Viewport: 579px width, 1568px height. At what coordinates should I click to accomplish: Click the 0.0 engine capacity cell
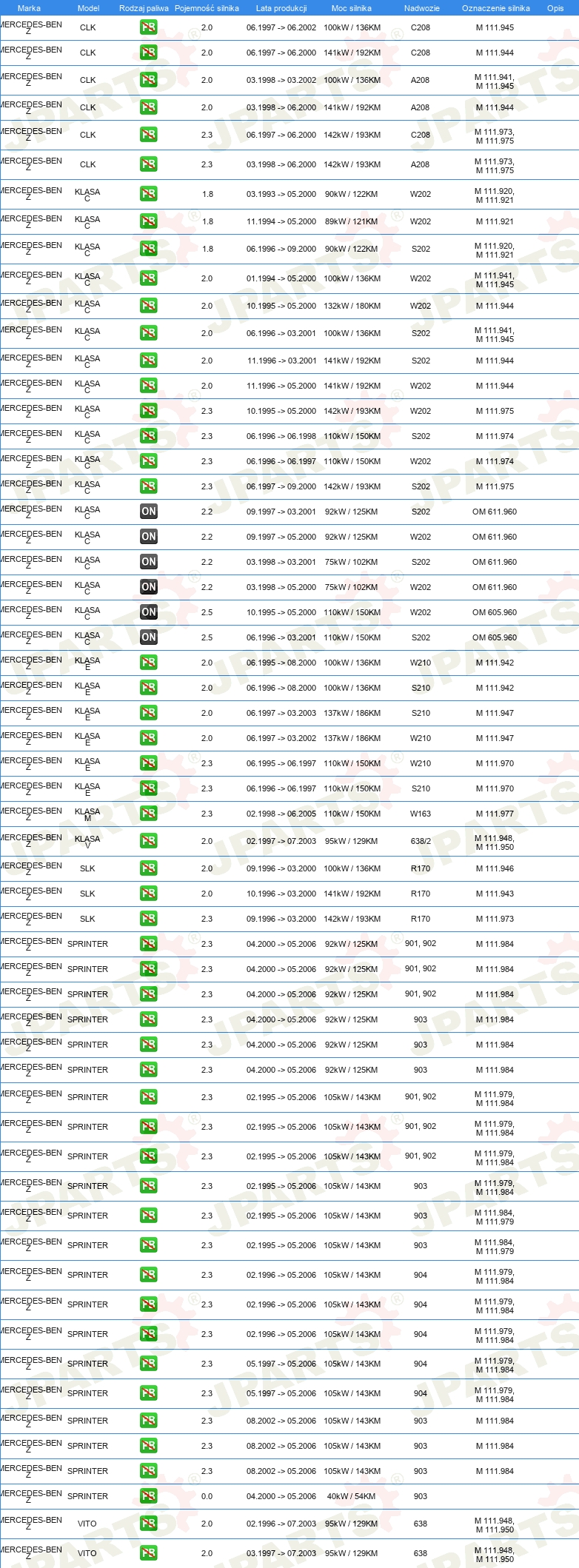pyautogui.click(x=207, y=1496)
